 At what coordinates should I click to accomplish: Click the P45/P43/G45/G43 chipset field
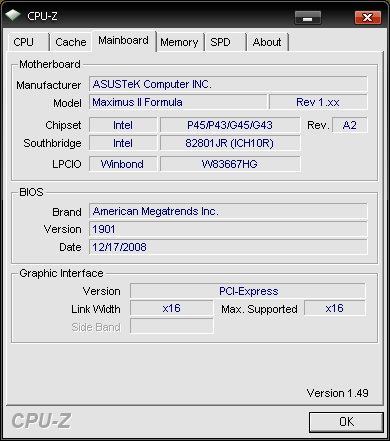(x=230, y=125)
